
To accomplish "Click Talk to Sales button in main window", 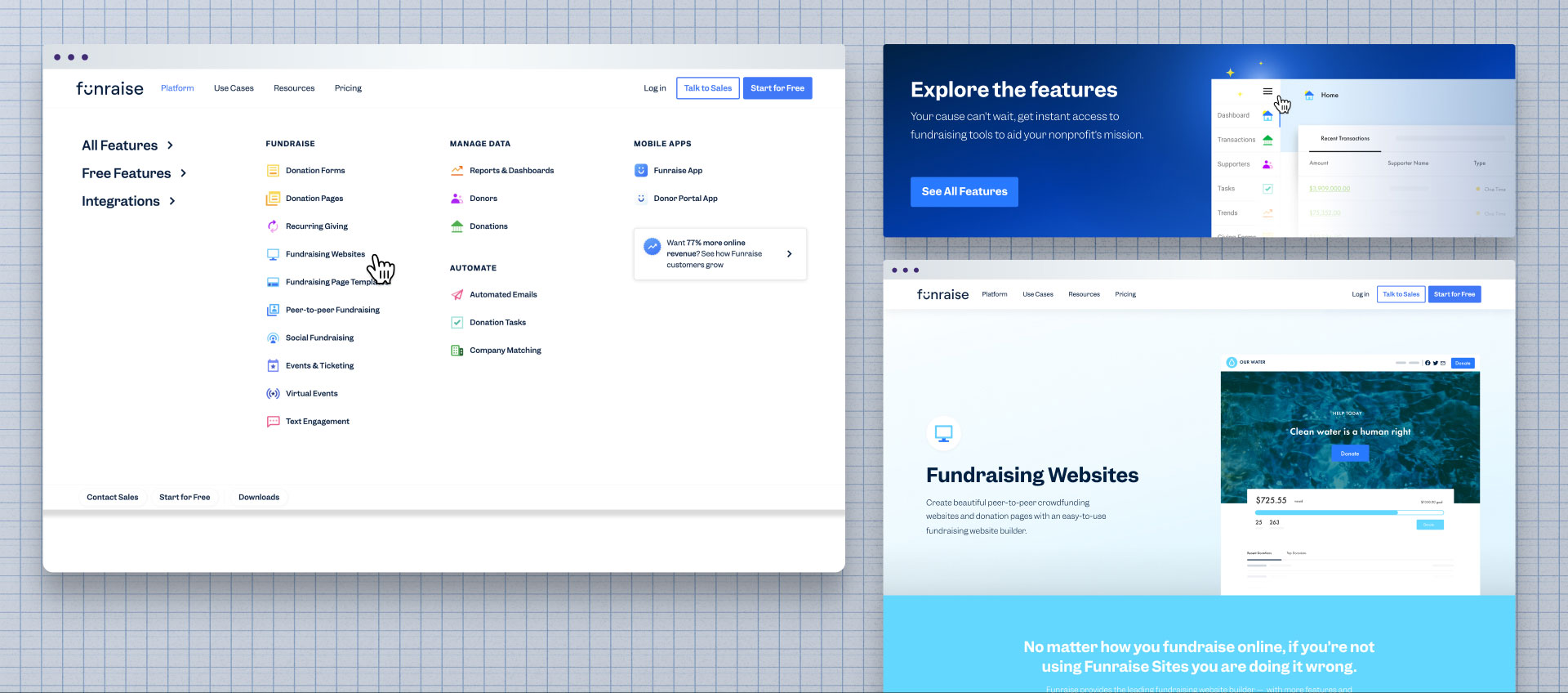I will [x=708, y=88].
